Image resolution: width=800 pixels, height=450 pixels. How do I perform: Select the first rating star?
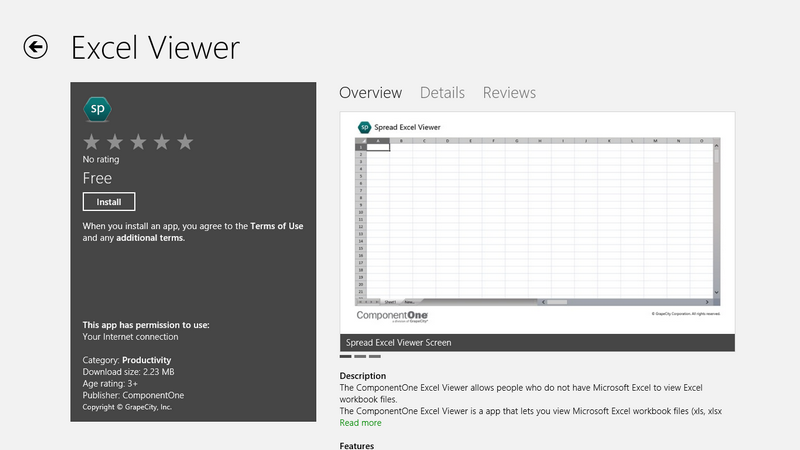(x=92, y=142)
